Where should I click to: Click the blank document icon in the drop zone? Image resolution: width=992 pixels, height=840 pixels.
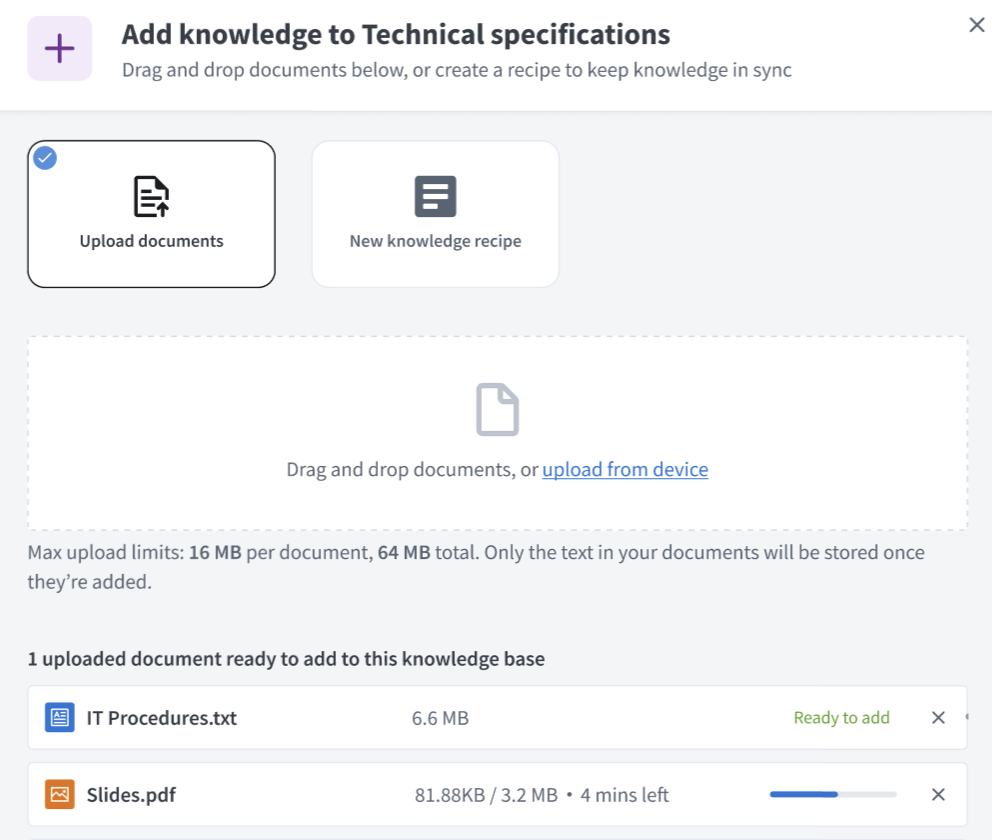coord(496,409)
